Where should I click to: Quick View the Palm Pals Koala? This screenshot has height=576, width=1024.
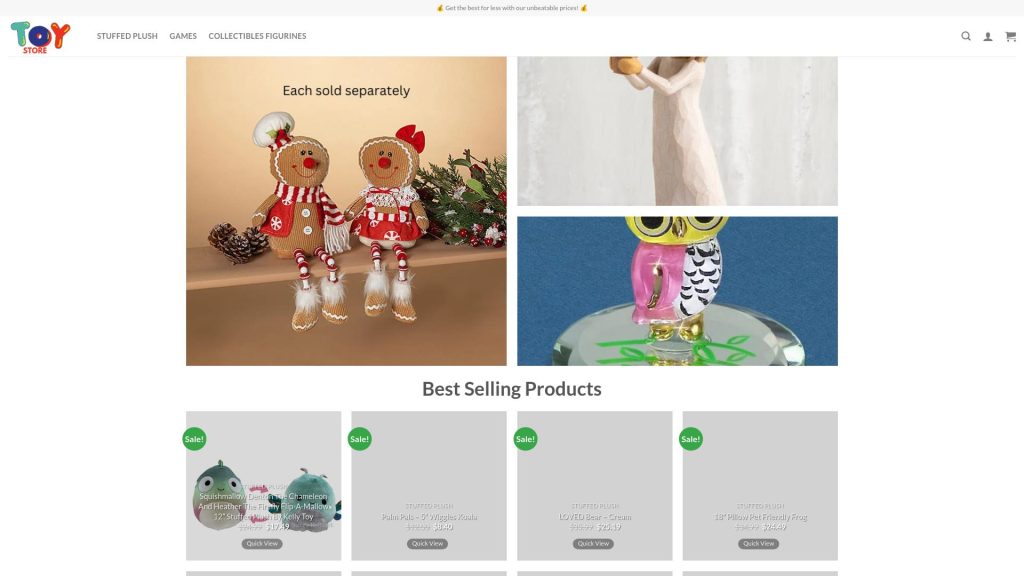tap(428, 543)
